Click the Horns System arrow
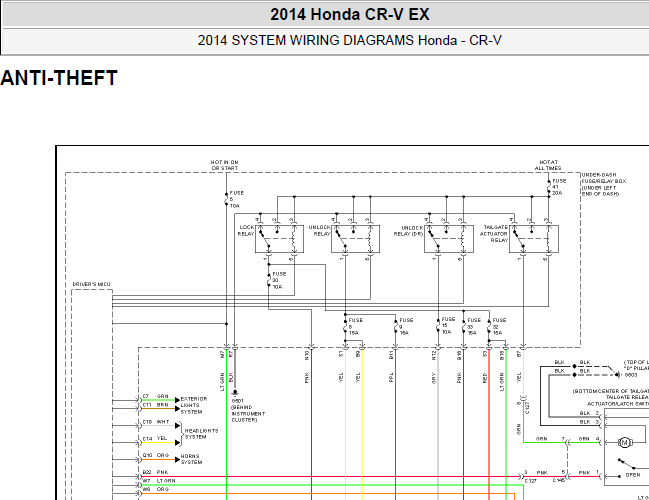649x500 pixels. (x=178, y=459)
